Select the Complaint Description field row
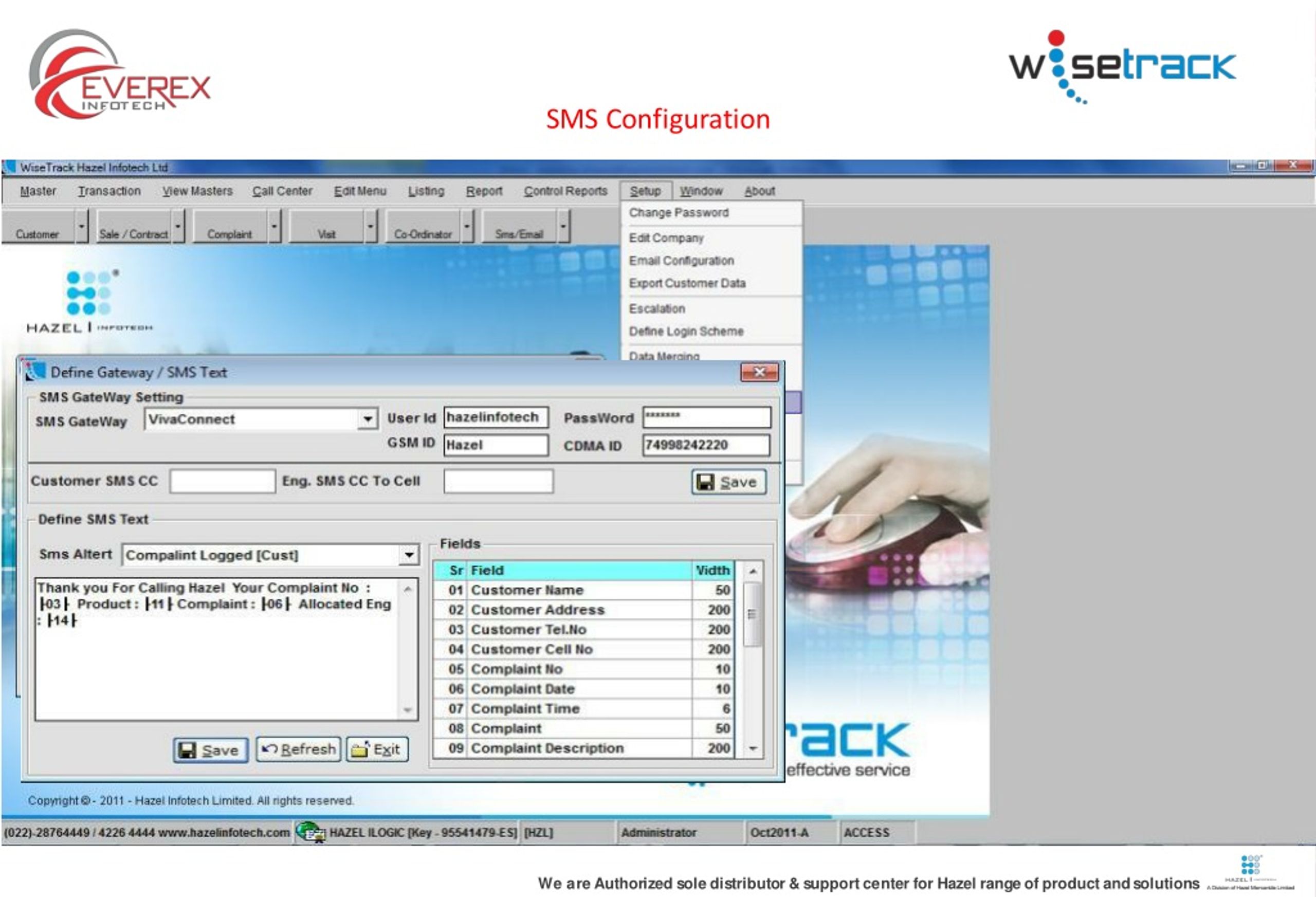Viewport: 1316px width, 897px height. (583, 748)
